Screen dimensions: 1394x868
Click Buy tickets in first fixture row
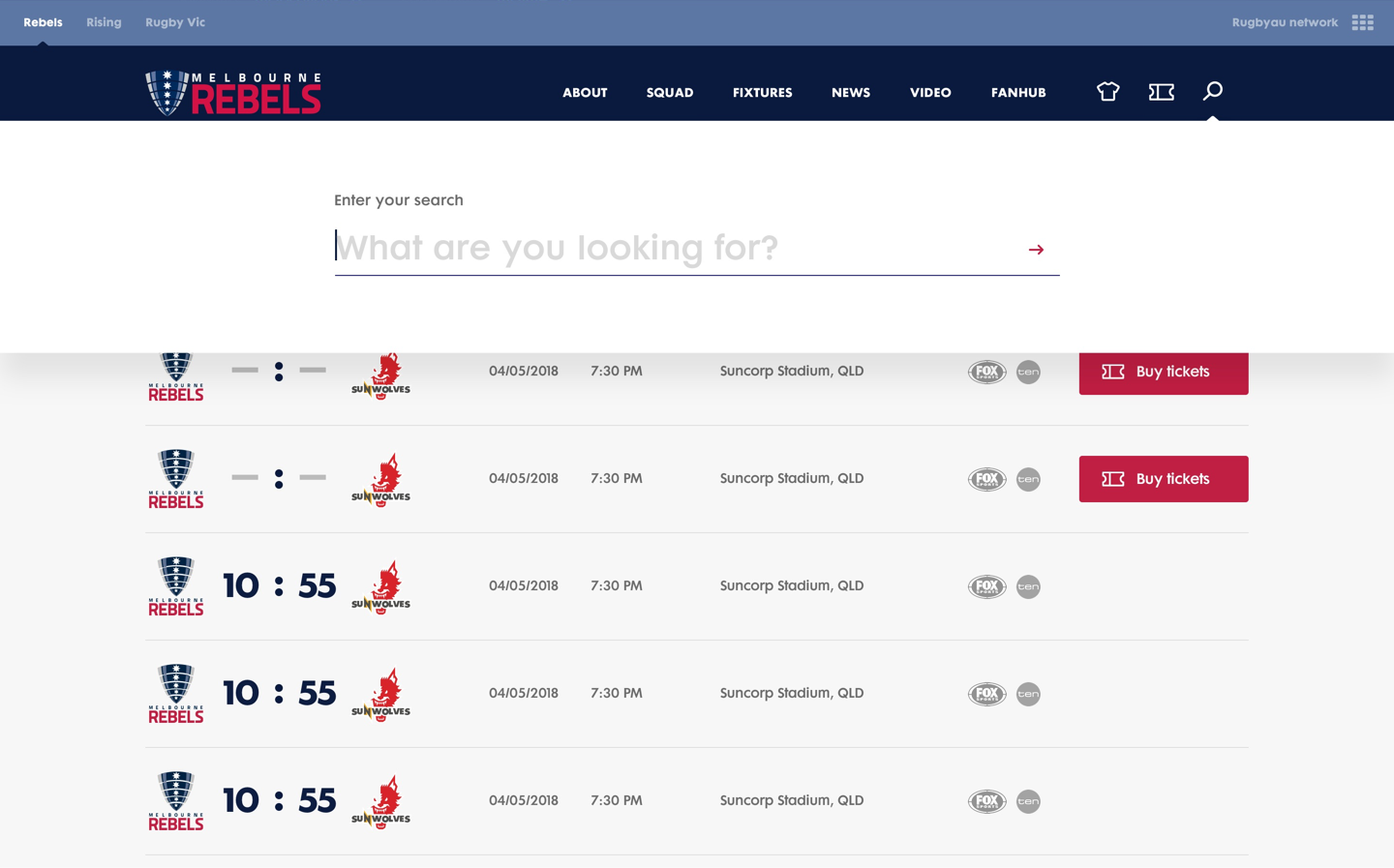point(1164,373)
